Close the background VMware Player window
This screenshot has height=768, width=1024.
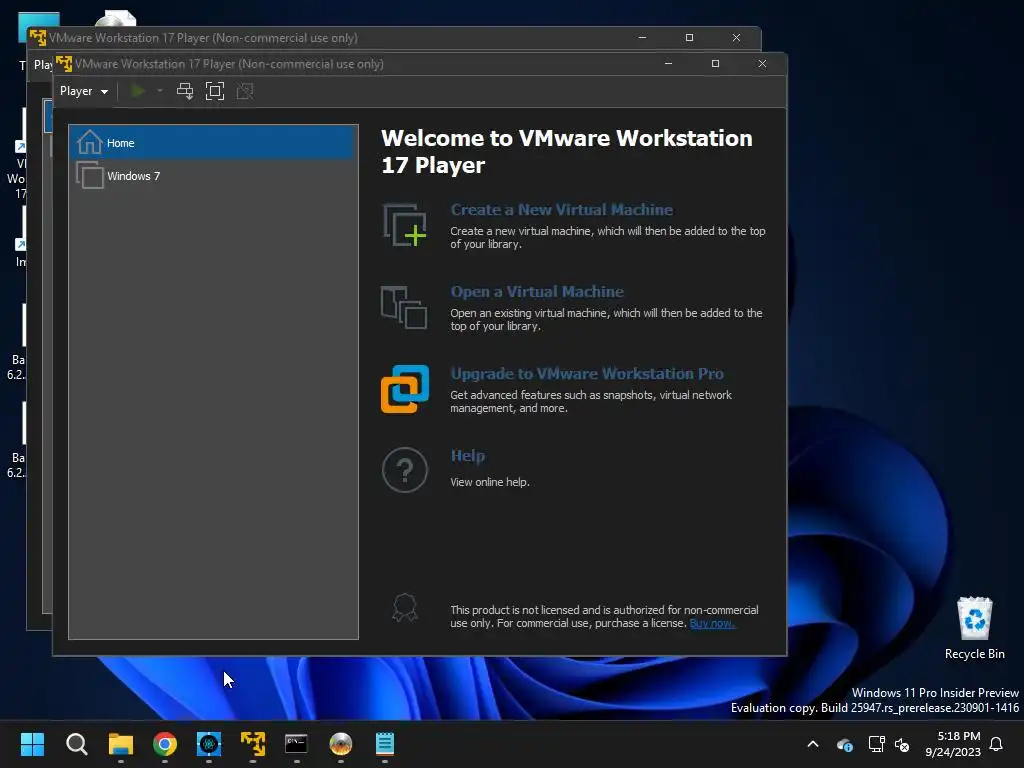coord(736,37)
